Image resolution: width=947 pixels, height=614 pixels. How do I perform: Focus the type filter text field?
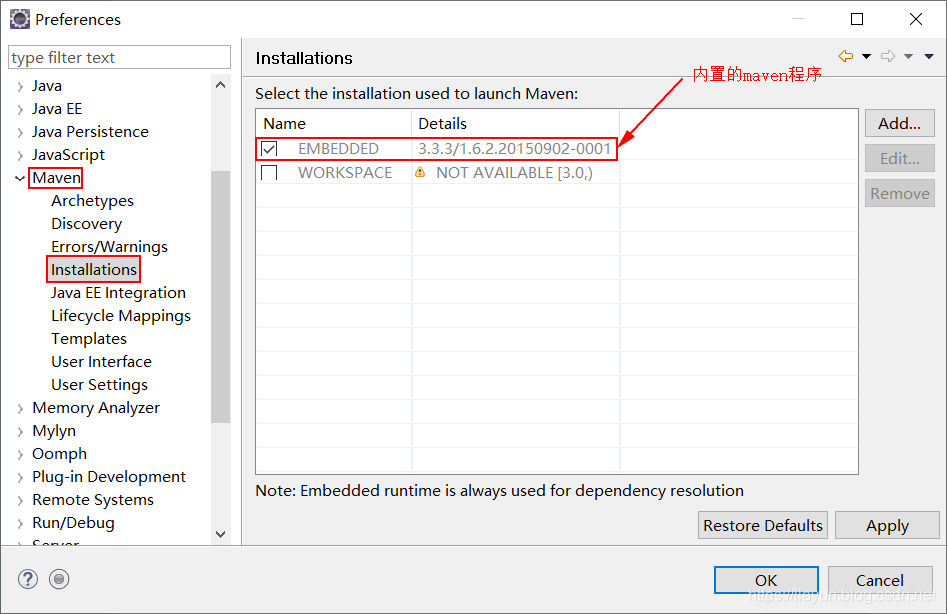(x=120, y=57)
